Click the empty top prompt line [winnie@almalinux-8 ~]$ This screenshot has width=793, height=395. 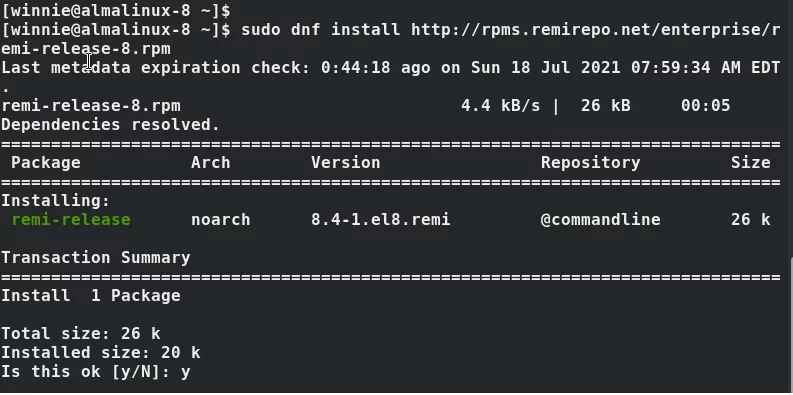click(x=116, y=9)
